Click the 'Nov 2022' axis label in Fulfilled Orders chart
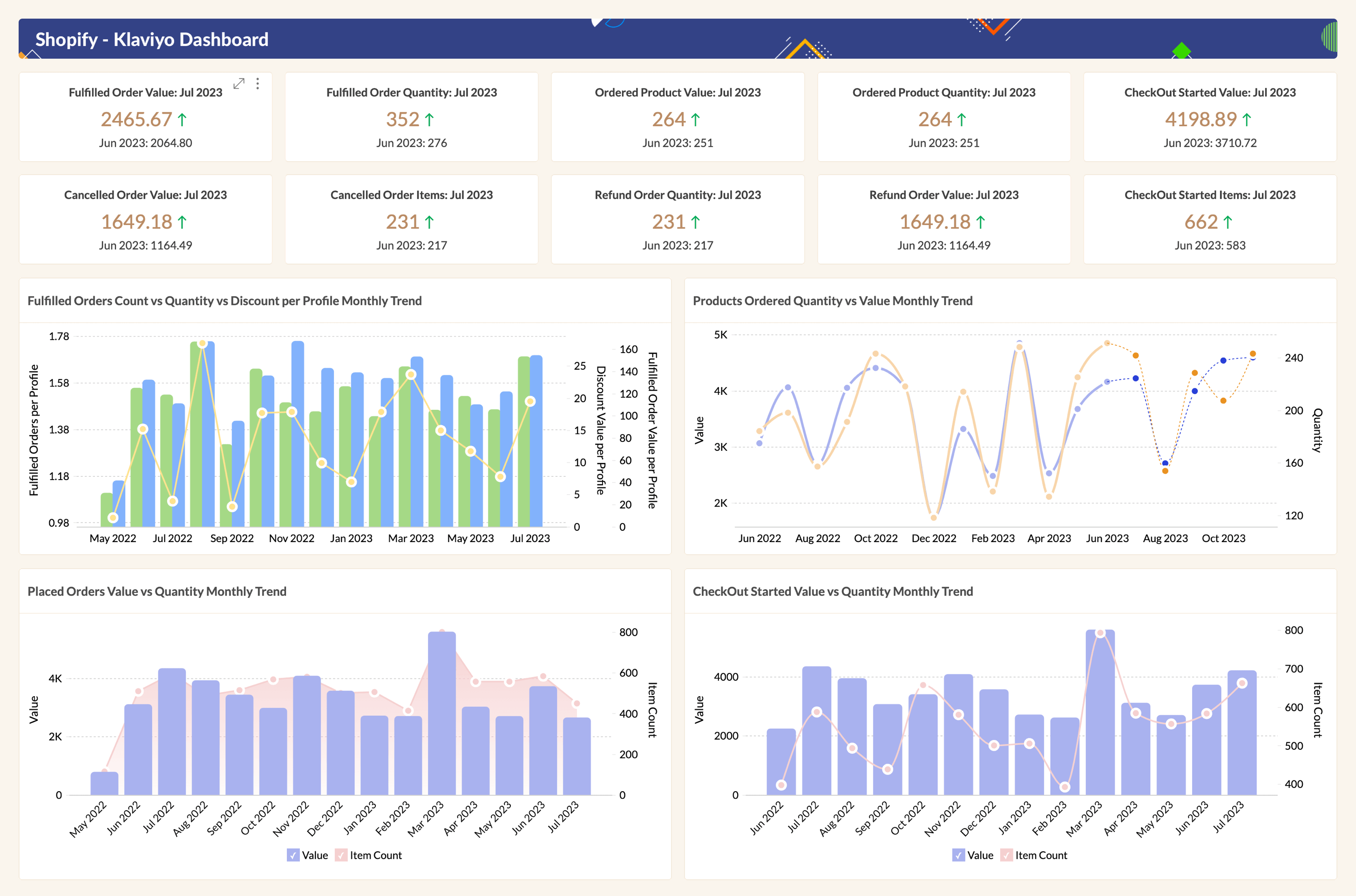Screen dimensions: 1356x896 pos(292,538)
